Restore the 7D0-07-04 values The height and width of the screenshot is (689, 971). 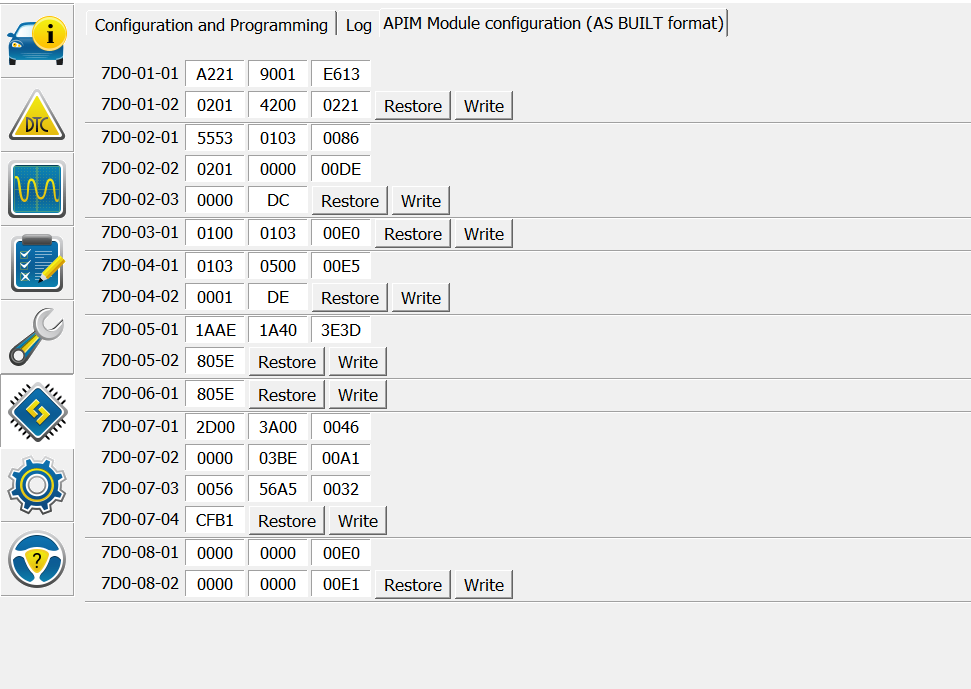286,520
